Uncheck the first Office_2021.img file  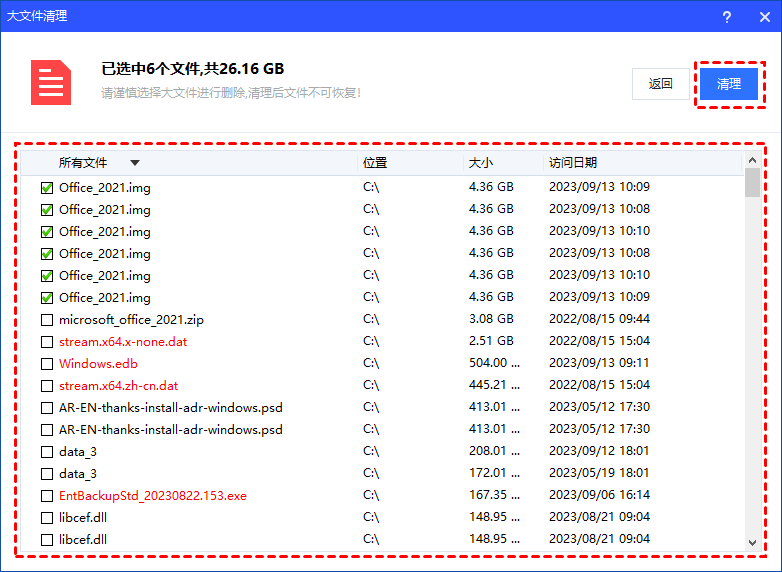pos(47,188)
